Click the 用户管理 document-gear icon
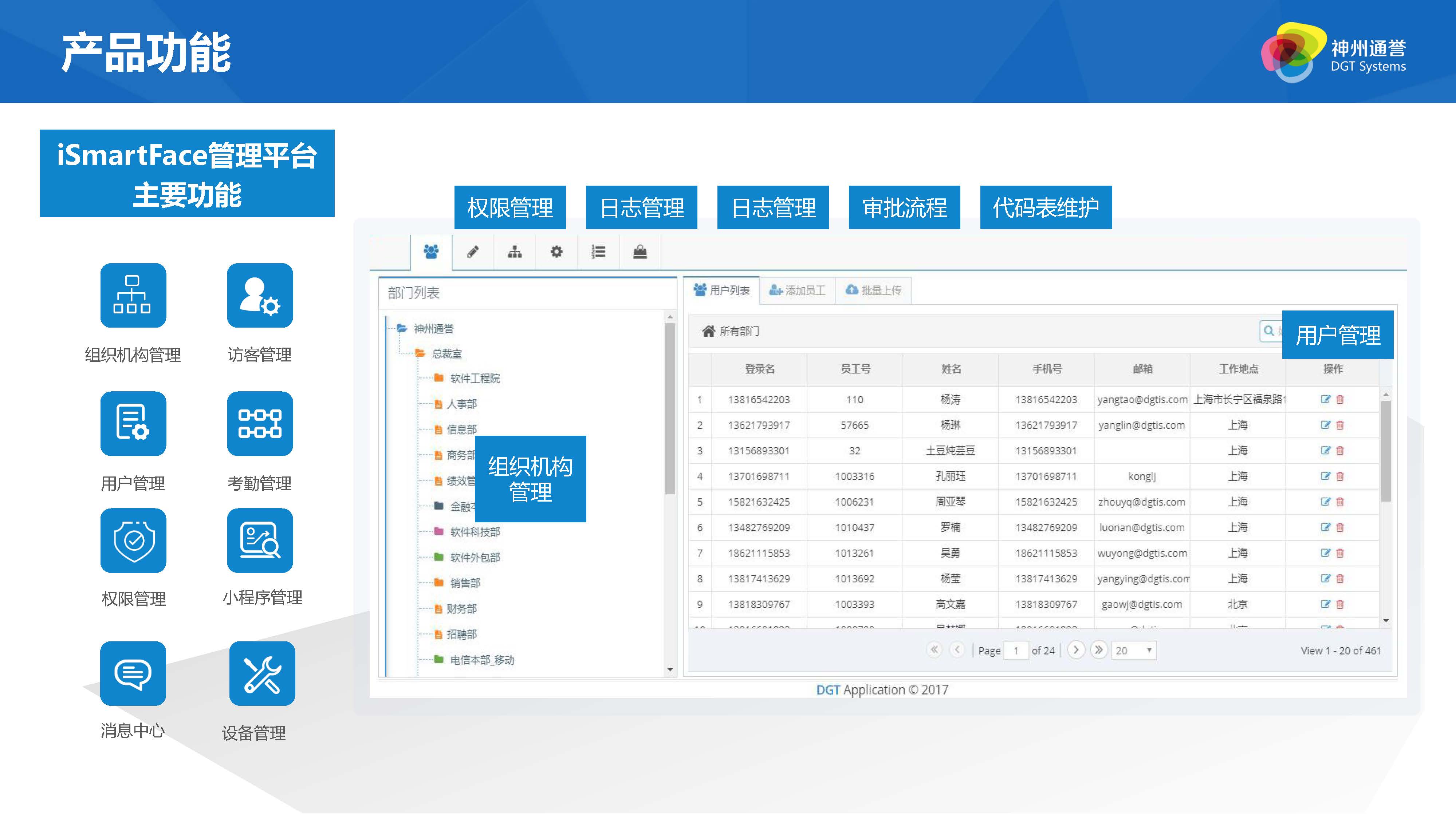Viewport: 1456px width, 819px height. pyautogui.click(x=133, y=424)
